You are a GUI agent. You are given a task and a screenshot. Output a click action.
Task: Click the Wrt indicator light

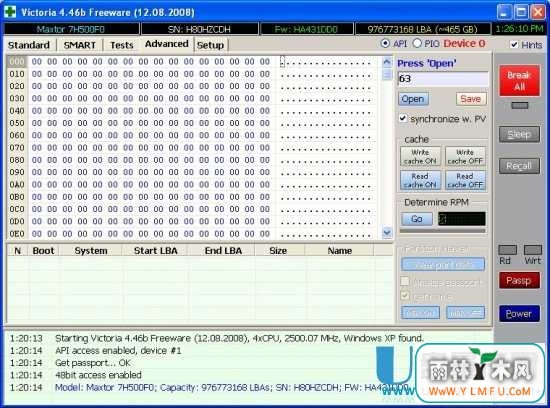(532, 250)
